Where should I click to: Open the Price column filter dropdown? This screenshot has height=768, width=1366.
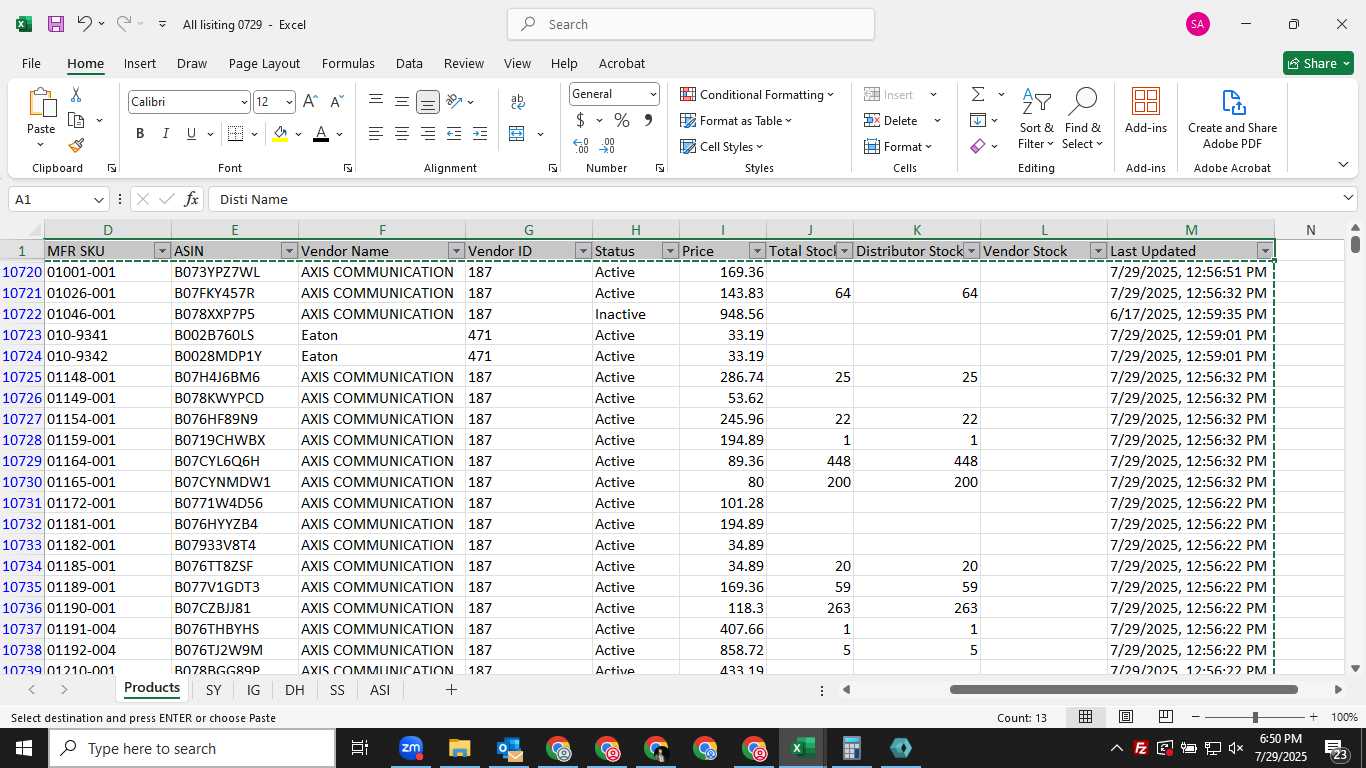point(757,251)
